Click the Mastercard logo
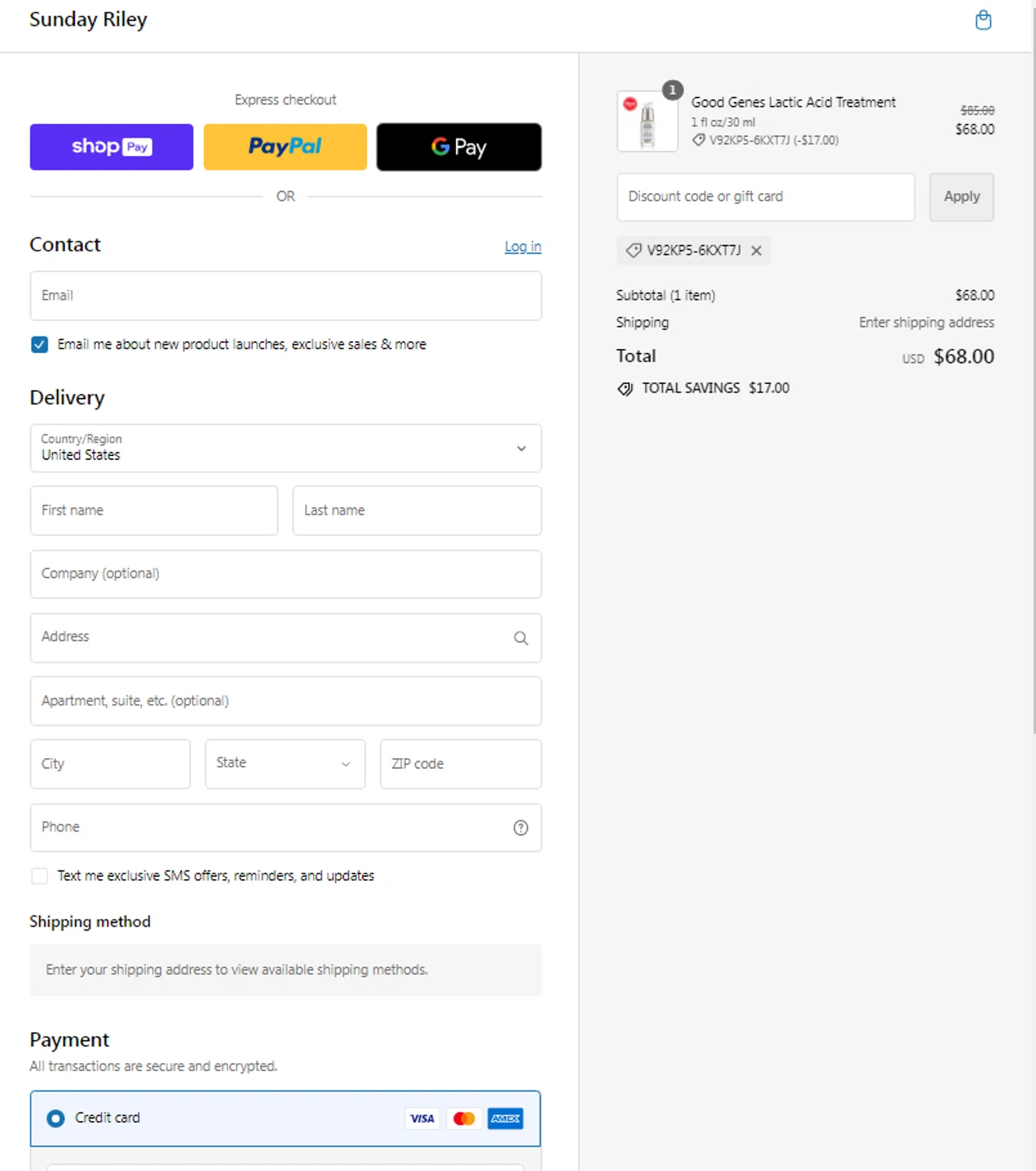Screen dimensions: 1036x1171 [464, 1119]
